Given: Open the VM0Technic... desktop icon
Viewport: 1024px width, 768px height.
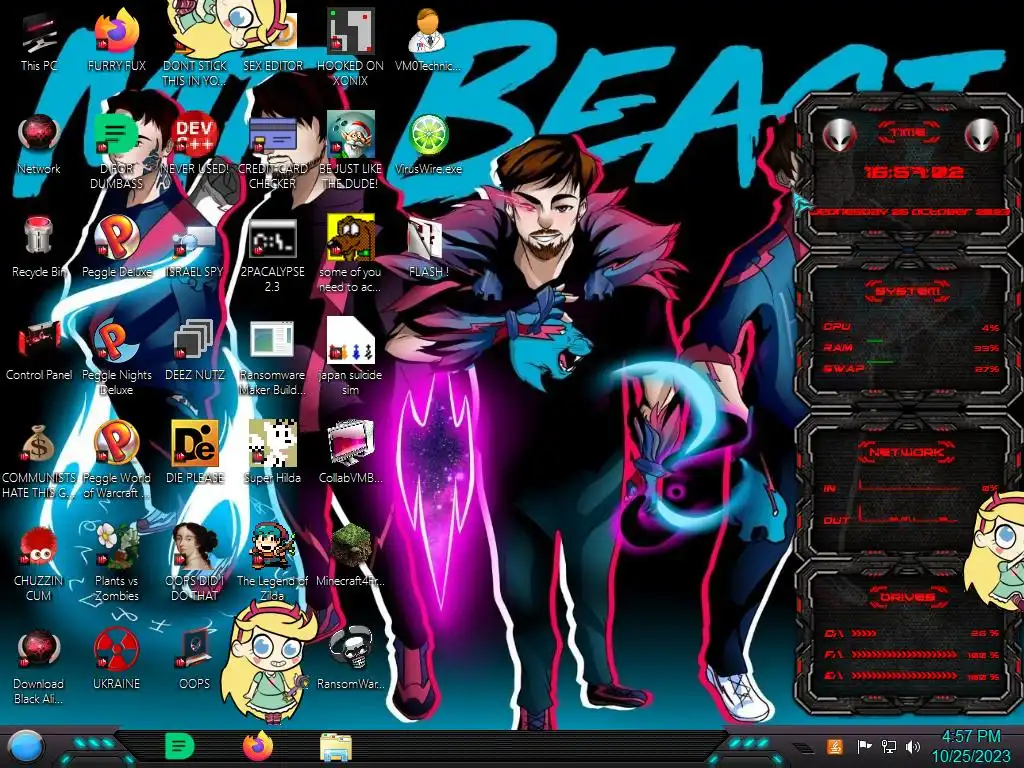Looking at the screenshot, I should pyautogui.click(x=428, y=40).
